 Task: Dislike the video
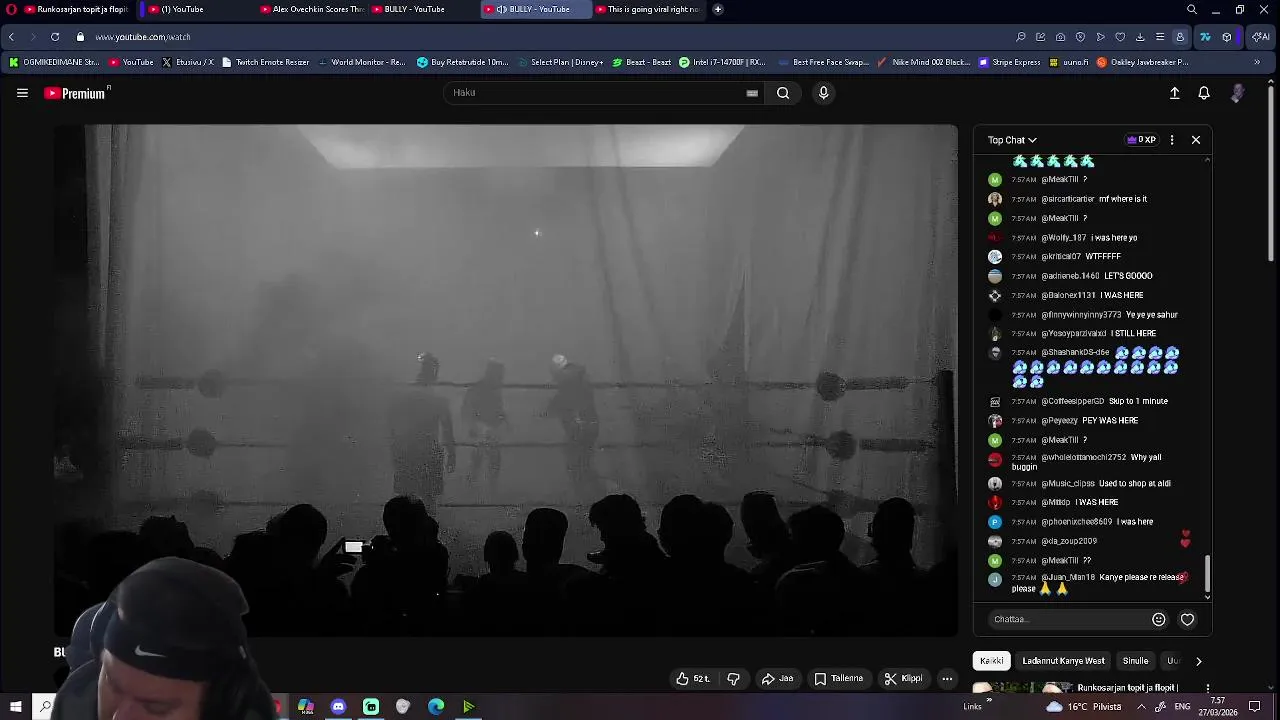[734, 678]
